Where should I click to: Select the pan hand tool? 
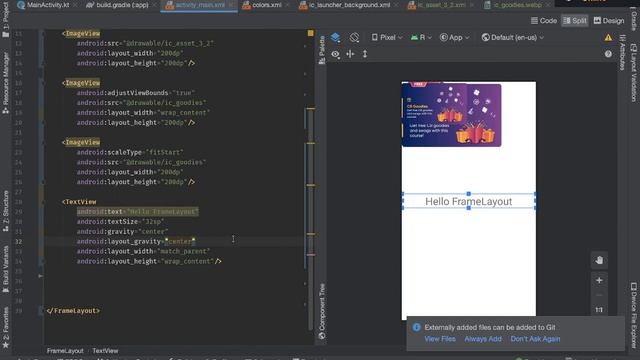click(x=599, y=260)
